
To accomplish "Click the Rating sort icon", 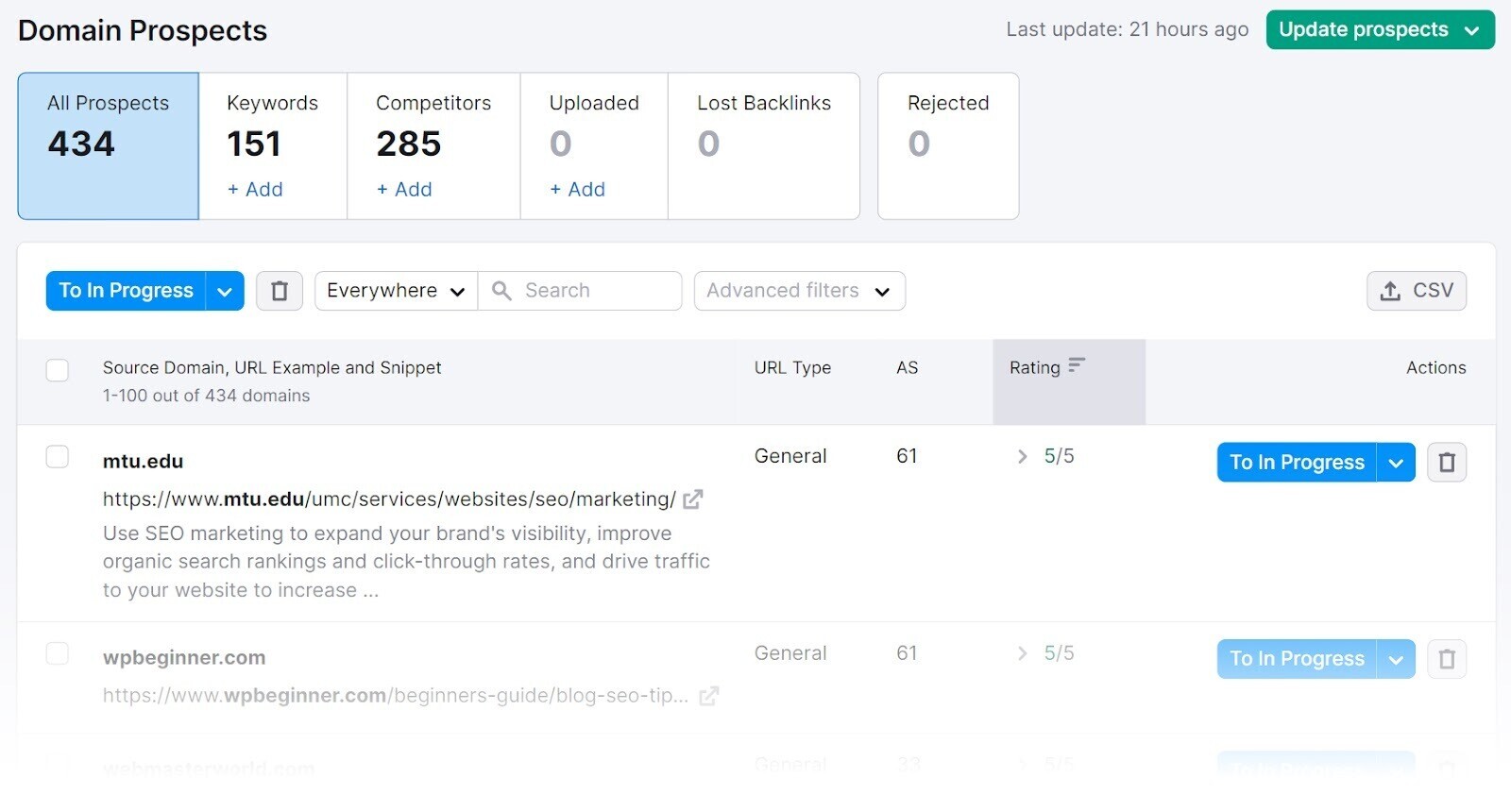I will pyautogui.click(x=1077, y=366).
